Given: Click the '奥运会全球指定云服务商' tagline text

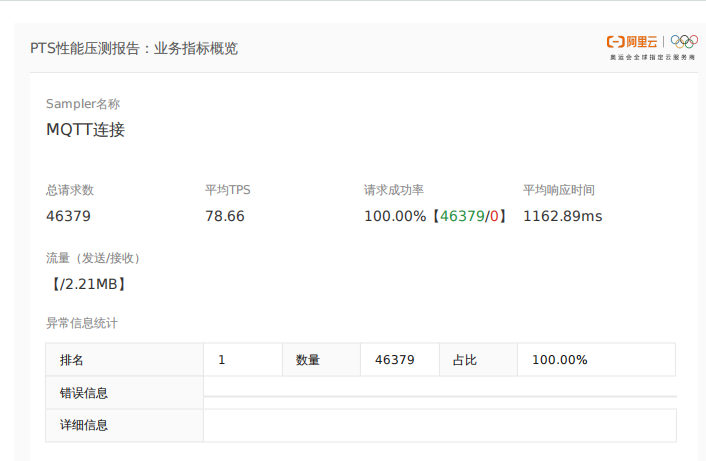Looking at the screenshot, I should tap(652, 57).
